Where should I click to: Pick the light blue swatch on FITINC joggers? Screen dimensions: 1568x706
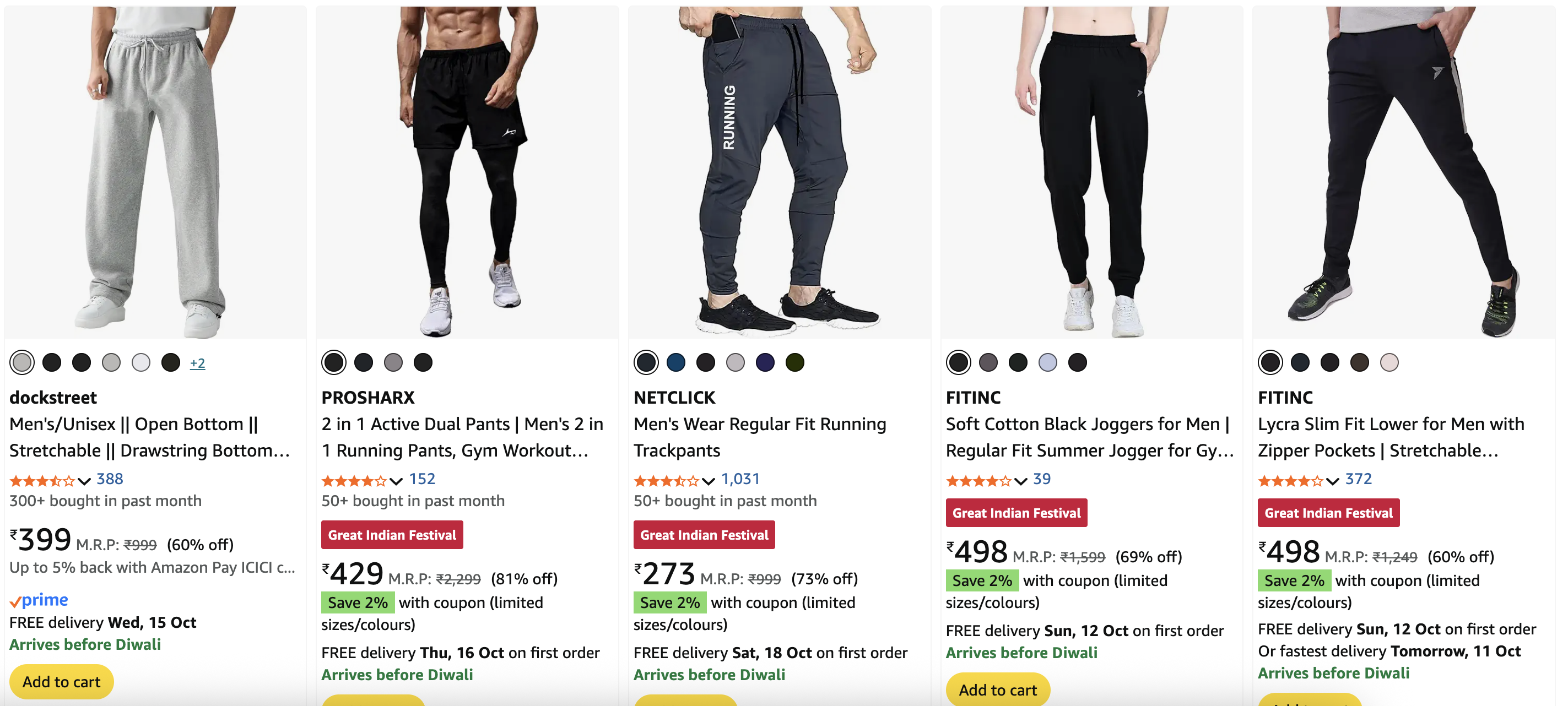(1047, 363)
